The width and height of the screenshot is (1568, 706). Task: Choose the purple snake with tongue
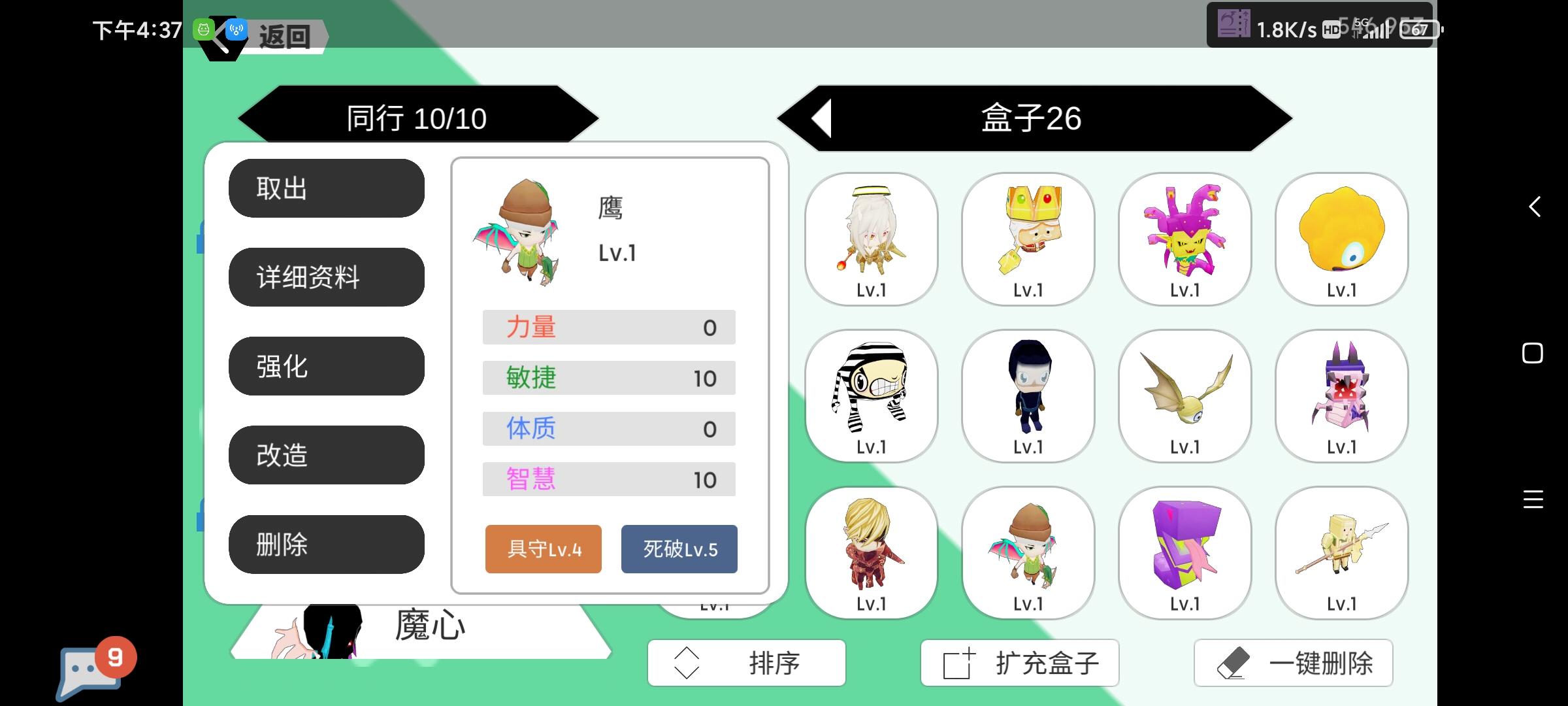coord(1184,552)
